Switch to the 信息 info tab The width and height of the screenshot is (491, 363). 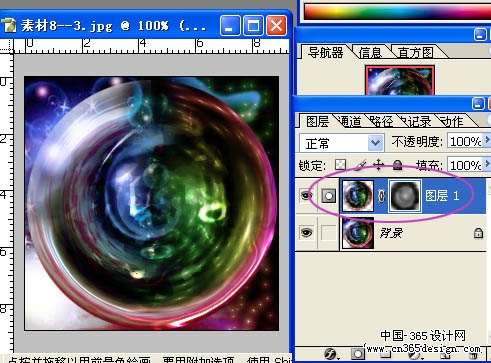point(370,53)
